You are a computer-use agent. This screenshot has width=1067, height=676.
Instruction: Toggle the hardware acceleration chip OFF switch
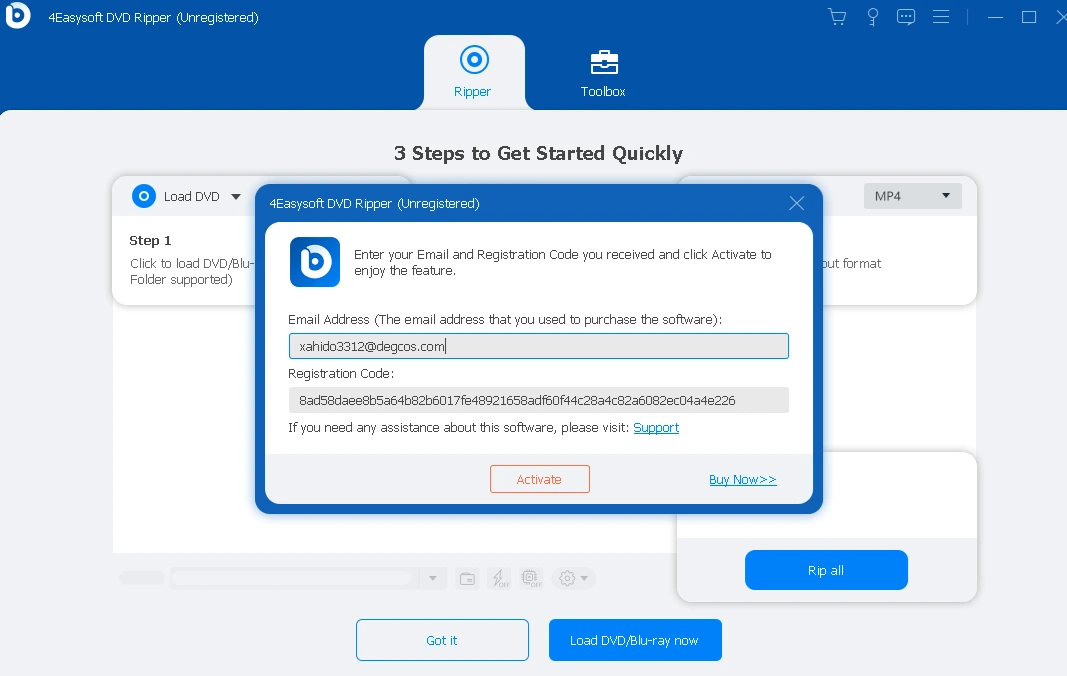click(x=531, y=578)
